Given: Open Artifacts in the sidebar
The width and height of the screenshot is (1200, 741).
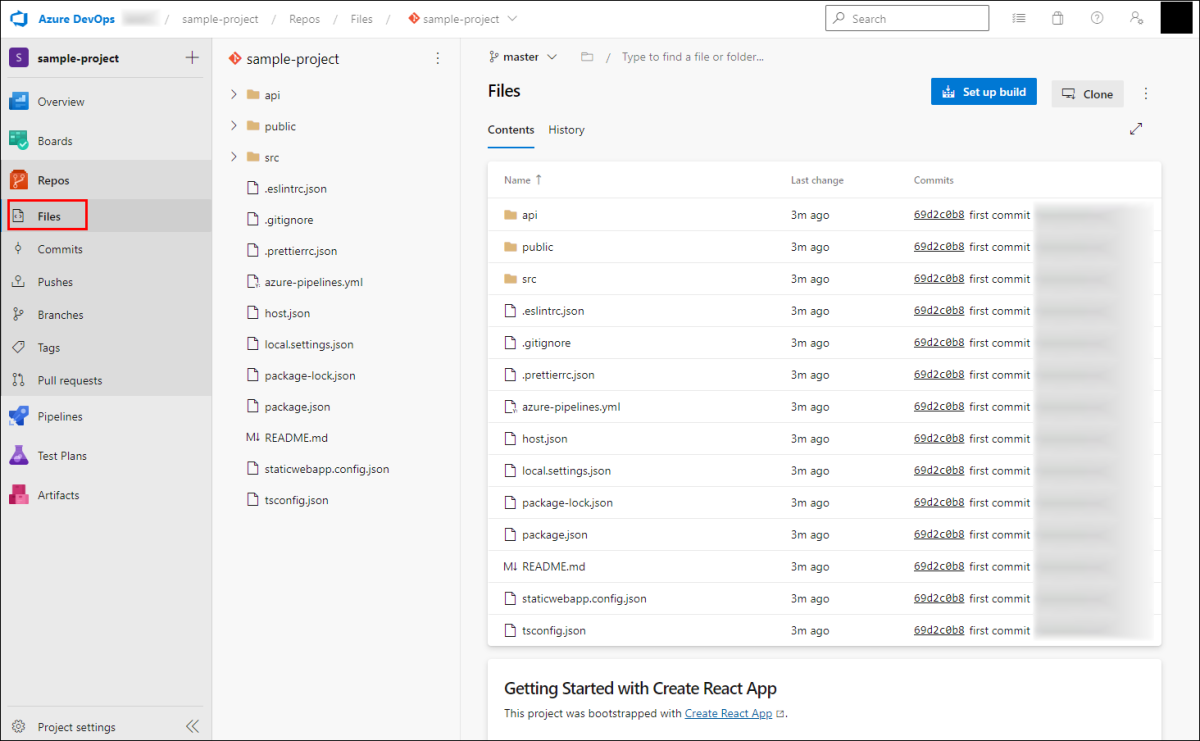Looking at the screenshot, I should [58, 495].
